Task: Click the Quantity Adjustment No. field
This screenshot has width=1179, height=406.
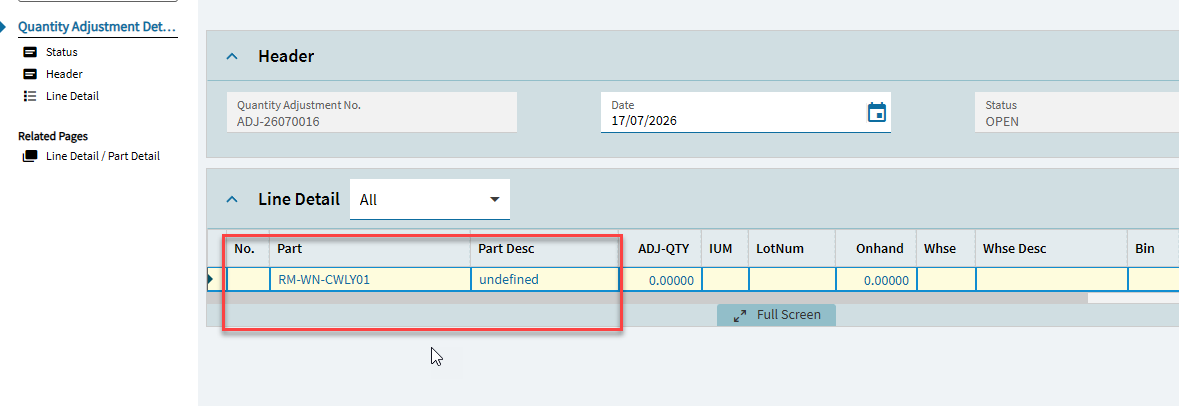Action: pos(371,113)
